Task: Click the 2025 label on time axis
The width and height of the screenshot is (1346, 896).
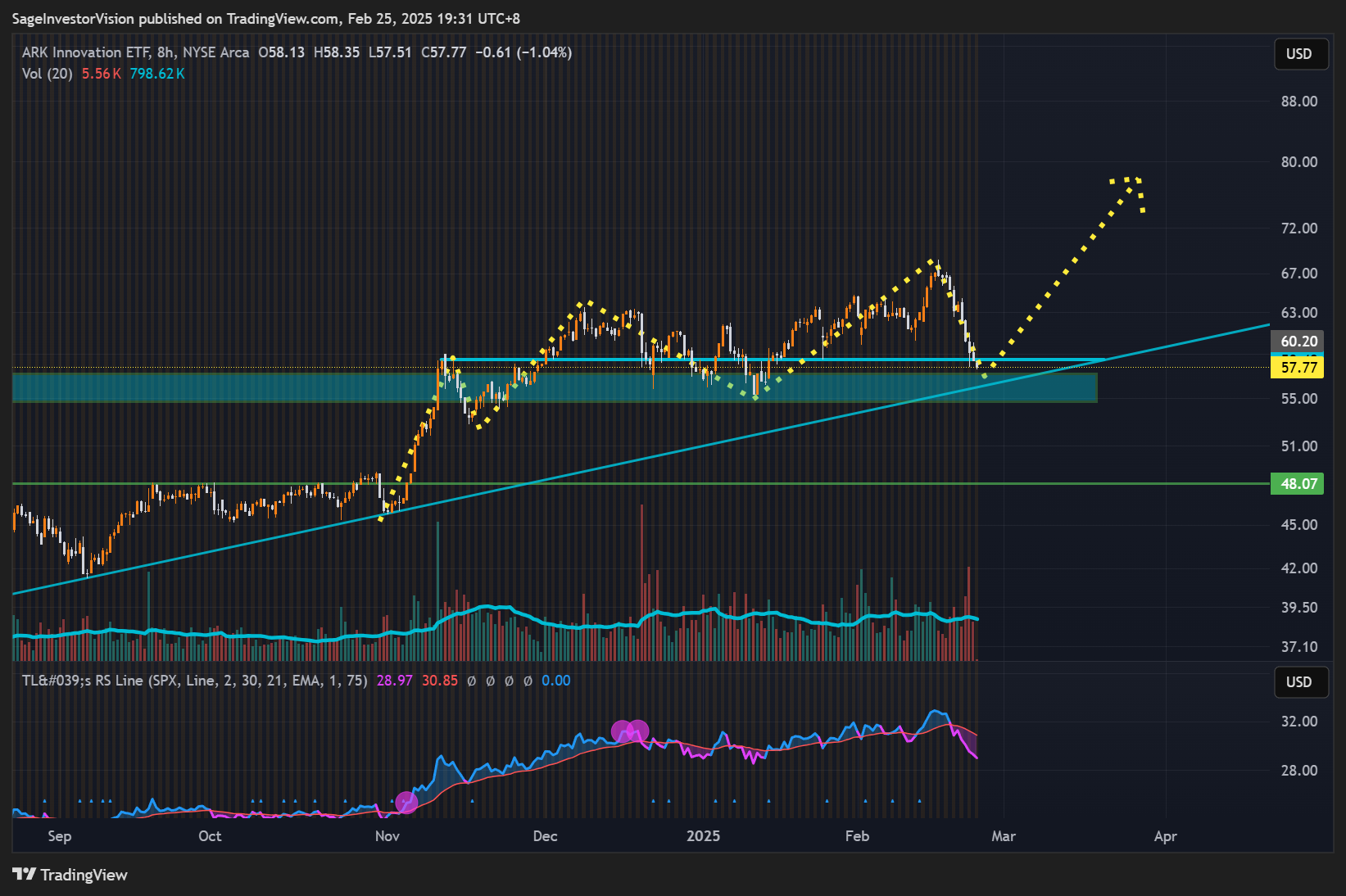Action: tap(703, 836)
